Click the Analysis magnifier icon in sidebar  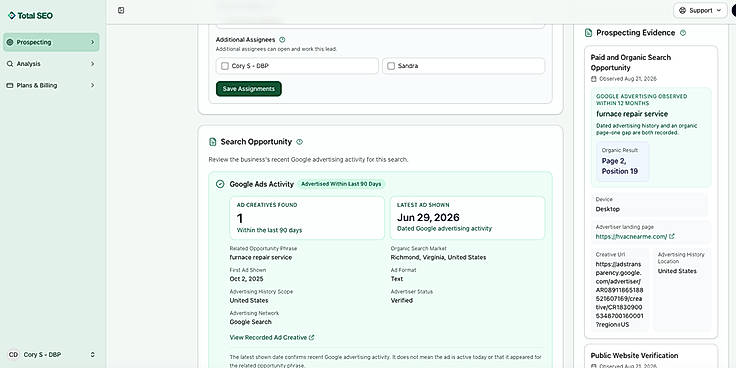(x=10, y=64)
